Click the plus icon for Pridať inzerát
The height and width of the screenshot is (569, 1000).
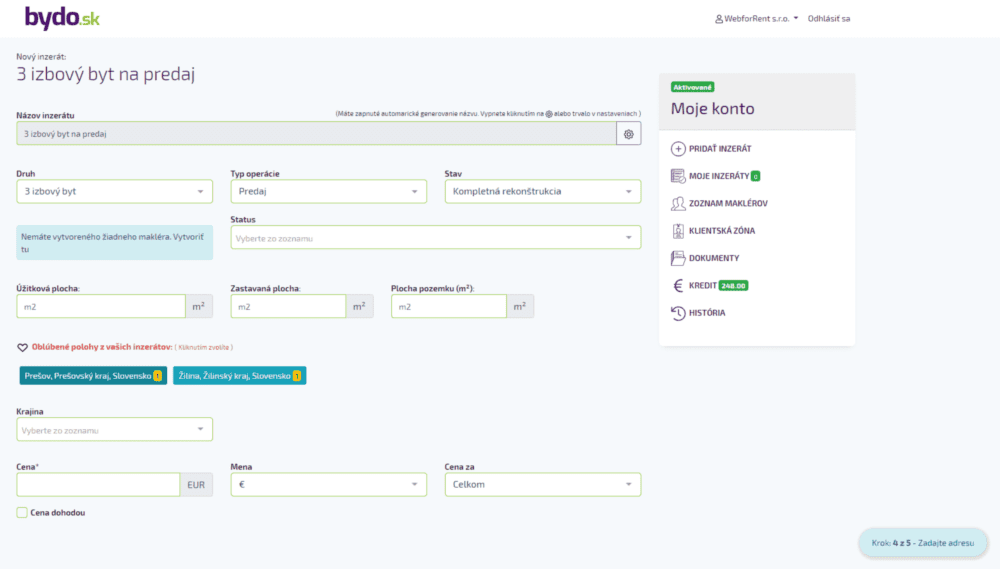coord(678,148)
